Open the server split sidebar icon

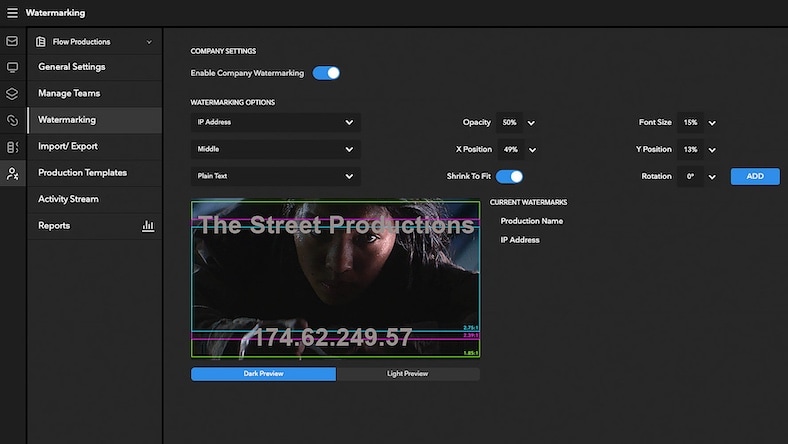(12, 147)
